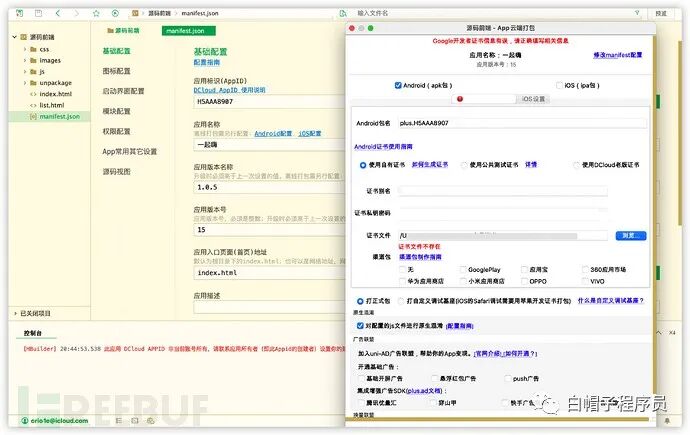Viewport: 690px width, 435px height.
Task: Click the Android包名 input field
Action: 522,123
